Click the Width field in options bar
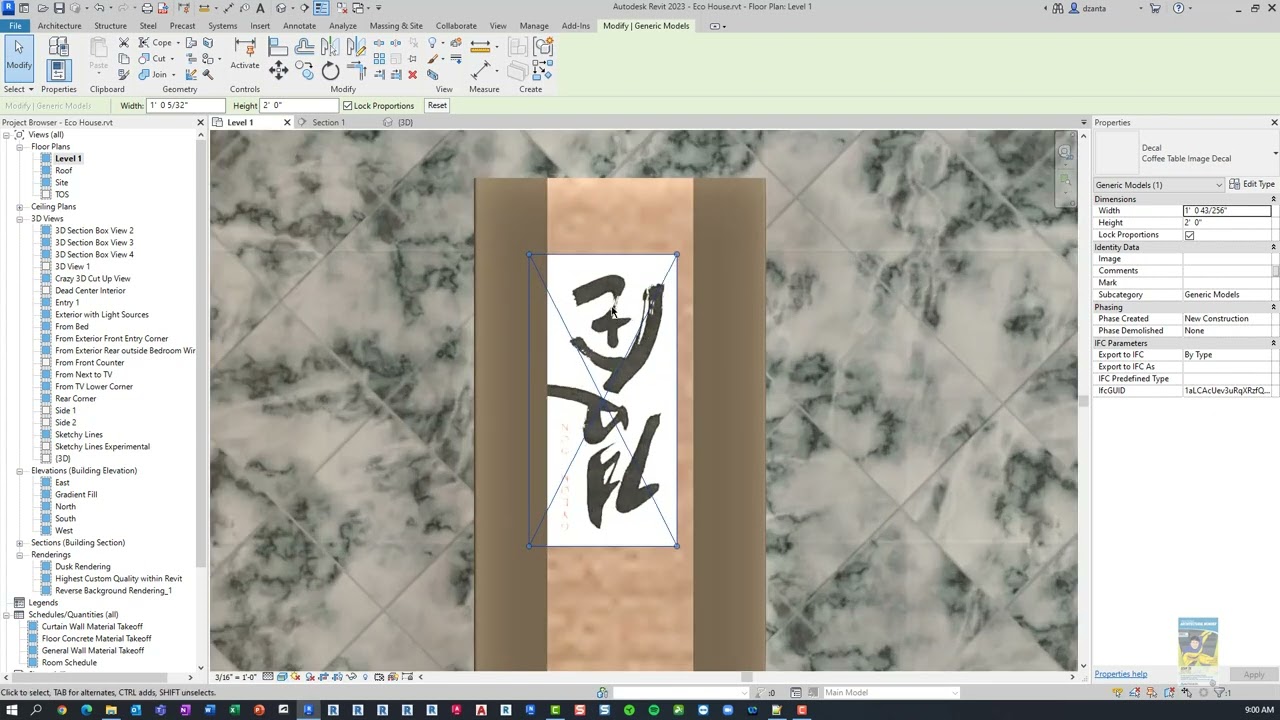The height and width of the screenshot is (720, 1280). coord(188,105)
